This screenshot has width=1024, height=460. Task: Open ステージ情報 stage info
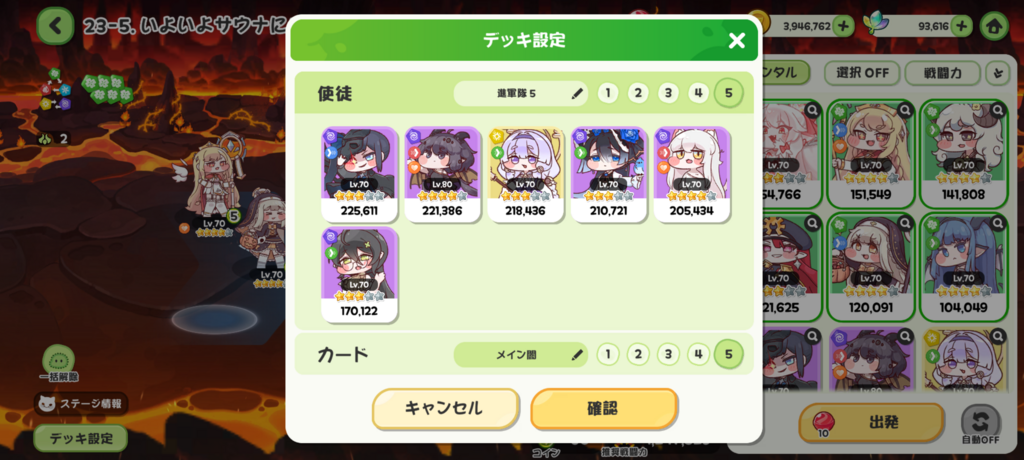(x=81, y=404)
